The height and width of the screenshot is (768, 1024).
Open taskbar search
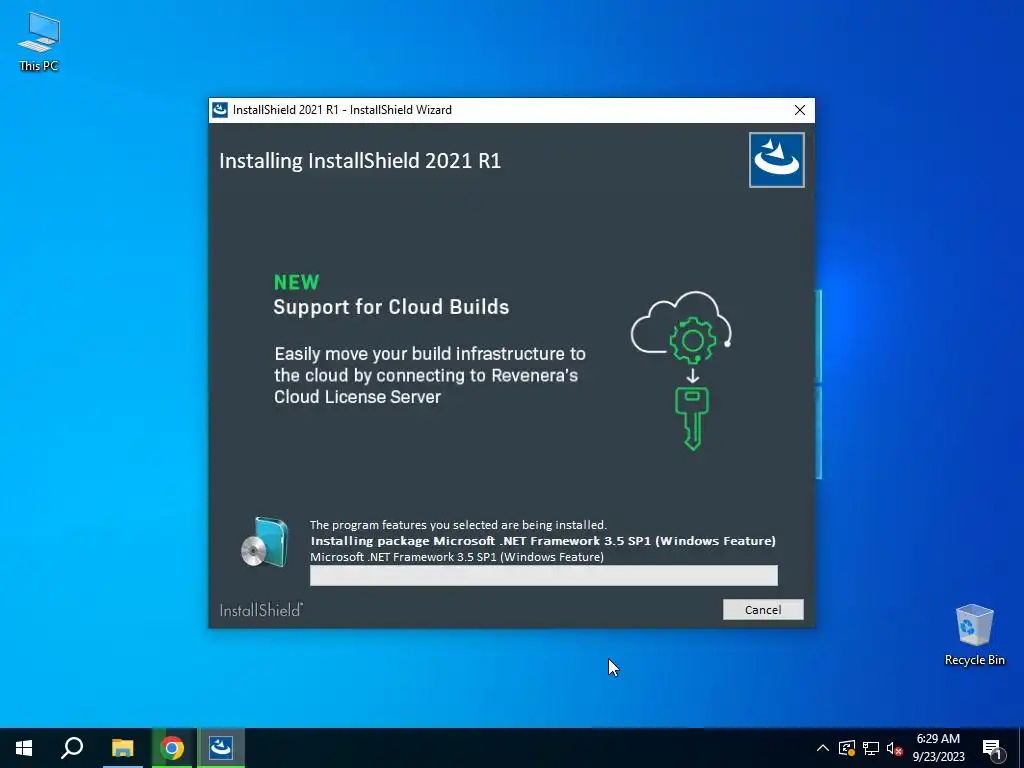72,748
